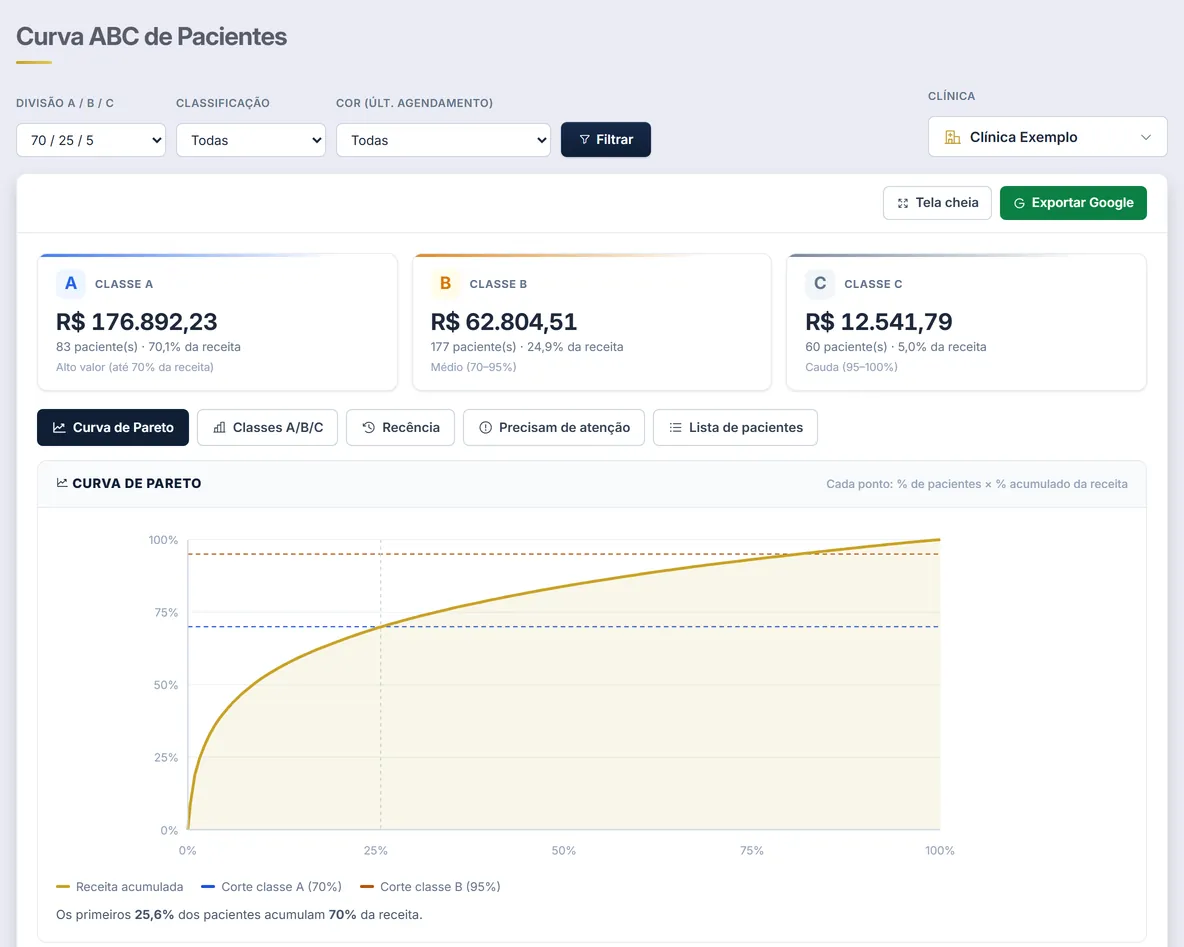Click the 50% label on the horizontal axis
Screen dimensions: 1184x947
(563, 850)
